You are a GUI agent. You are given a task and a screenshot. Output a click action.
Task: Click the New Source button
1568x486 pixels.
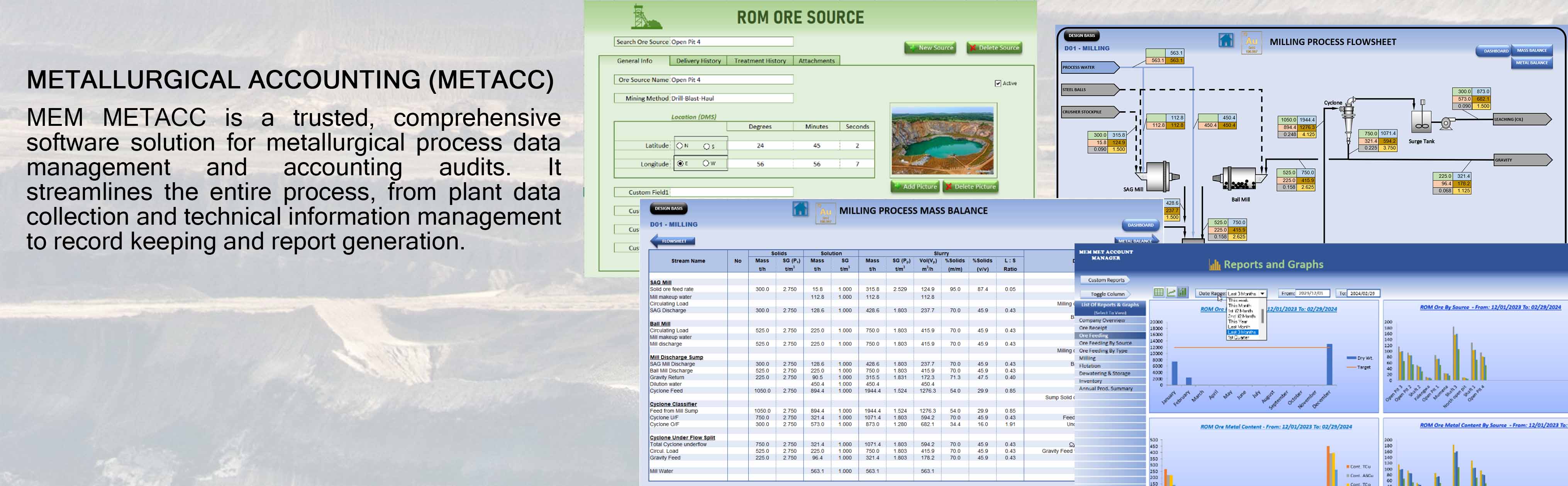click(931, 47)
